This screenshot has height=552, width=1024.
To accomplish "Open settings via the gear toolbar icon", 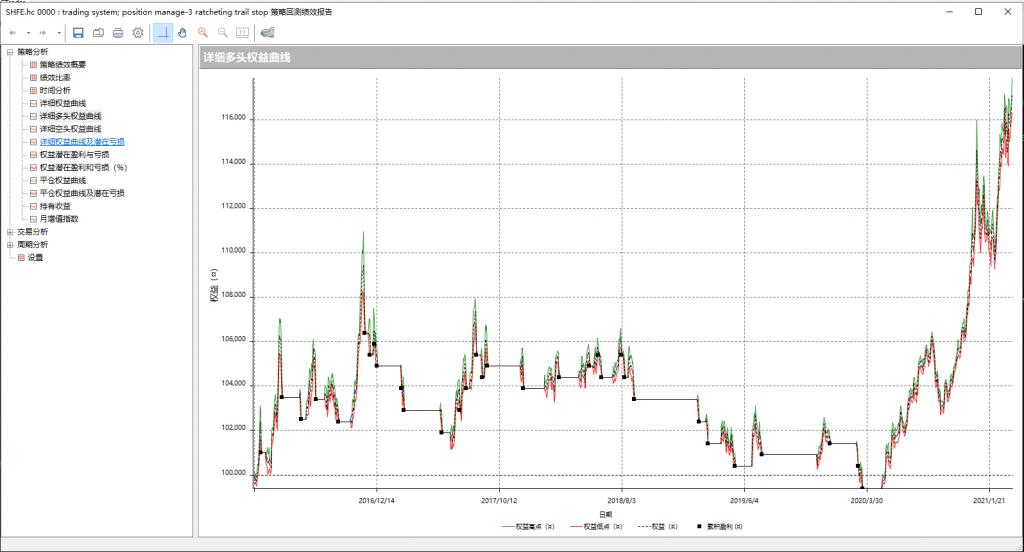I will click(138, 33).
